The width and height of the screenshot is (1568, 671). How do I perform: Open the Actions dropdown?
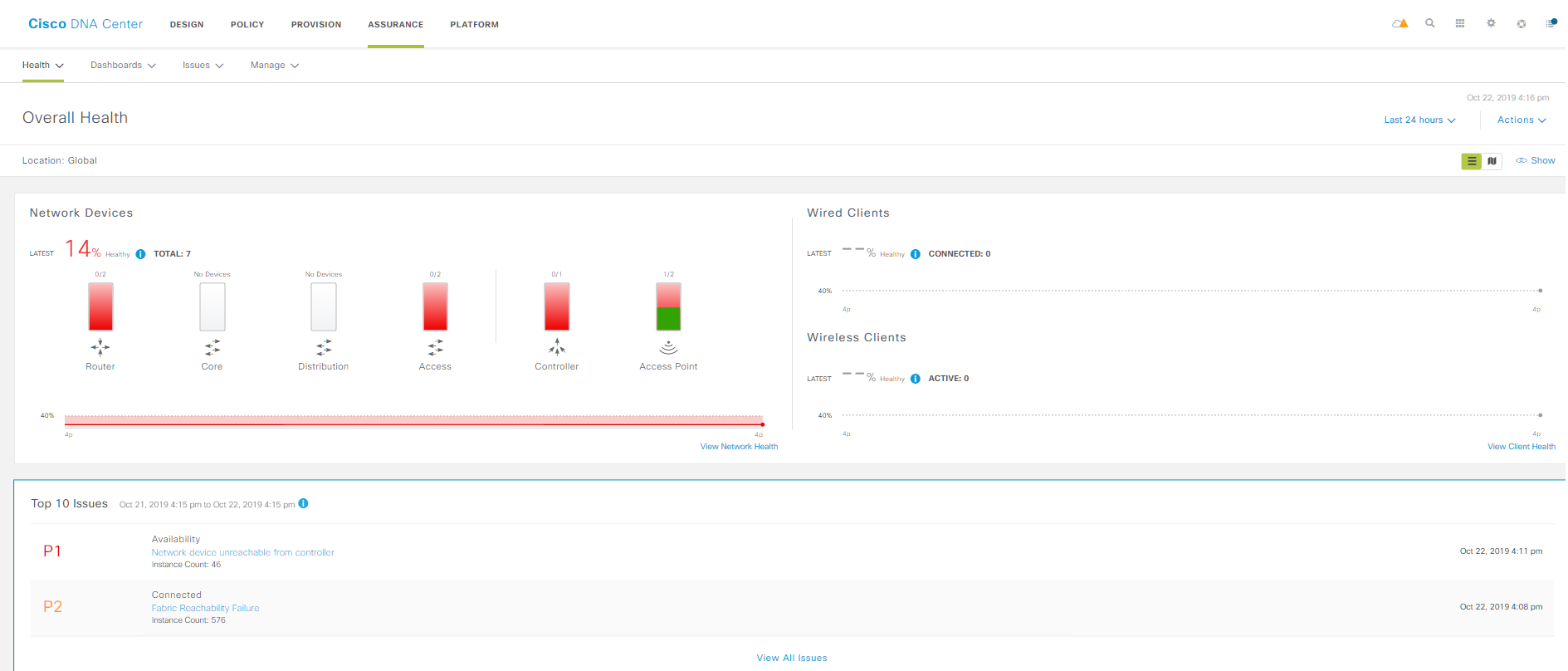coord(1522,120)
